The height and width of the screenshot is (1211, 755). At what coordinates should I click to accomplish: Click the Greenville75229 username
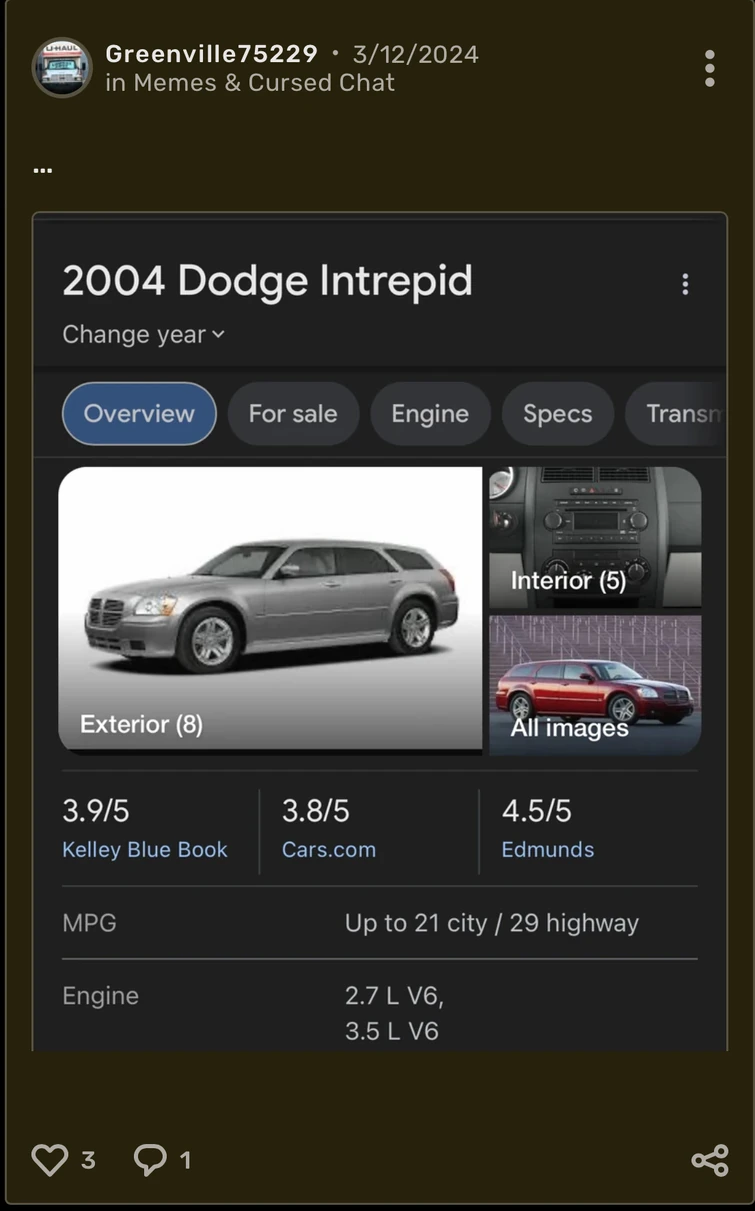pos(212,54)
